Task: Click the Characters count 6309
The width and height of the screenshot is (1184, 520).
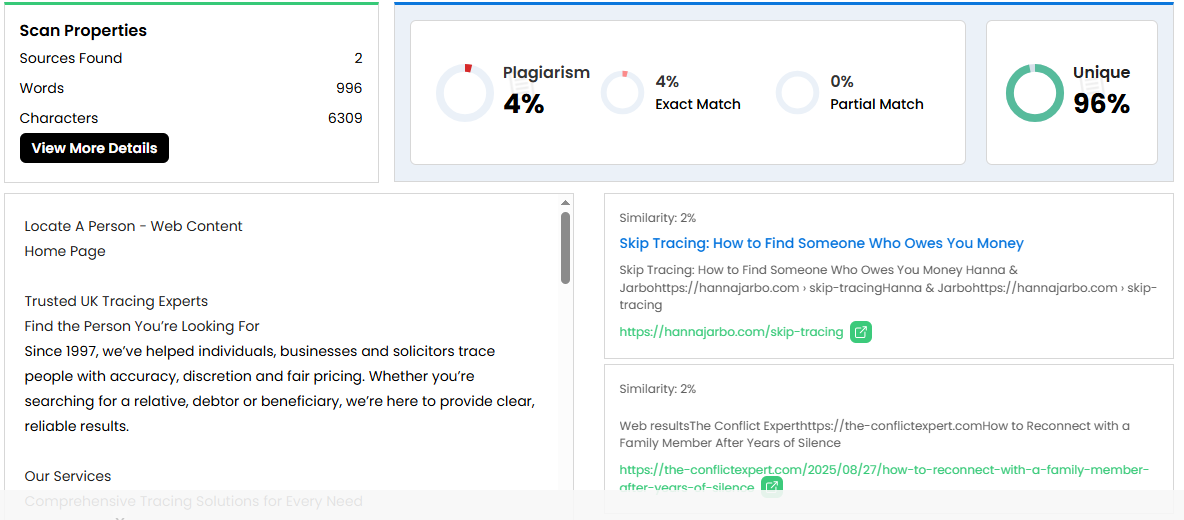Action: pos(345,118)
